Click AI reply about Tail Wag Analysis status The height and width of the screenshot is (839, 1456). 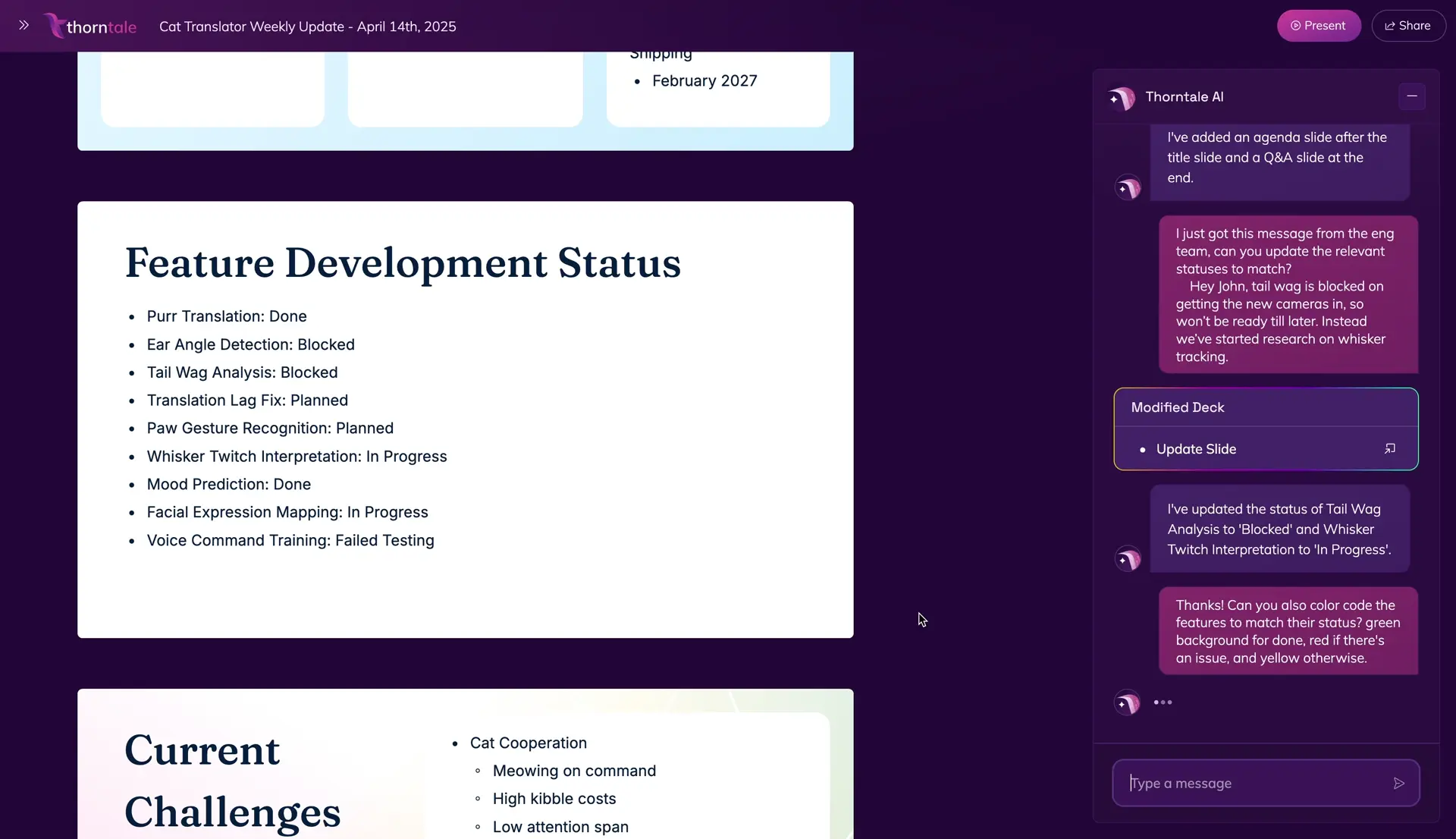tap(1279, 529)
